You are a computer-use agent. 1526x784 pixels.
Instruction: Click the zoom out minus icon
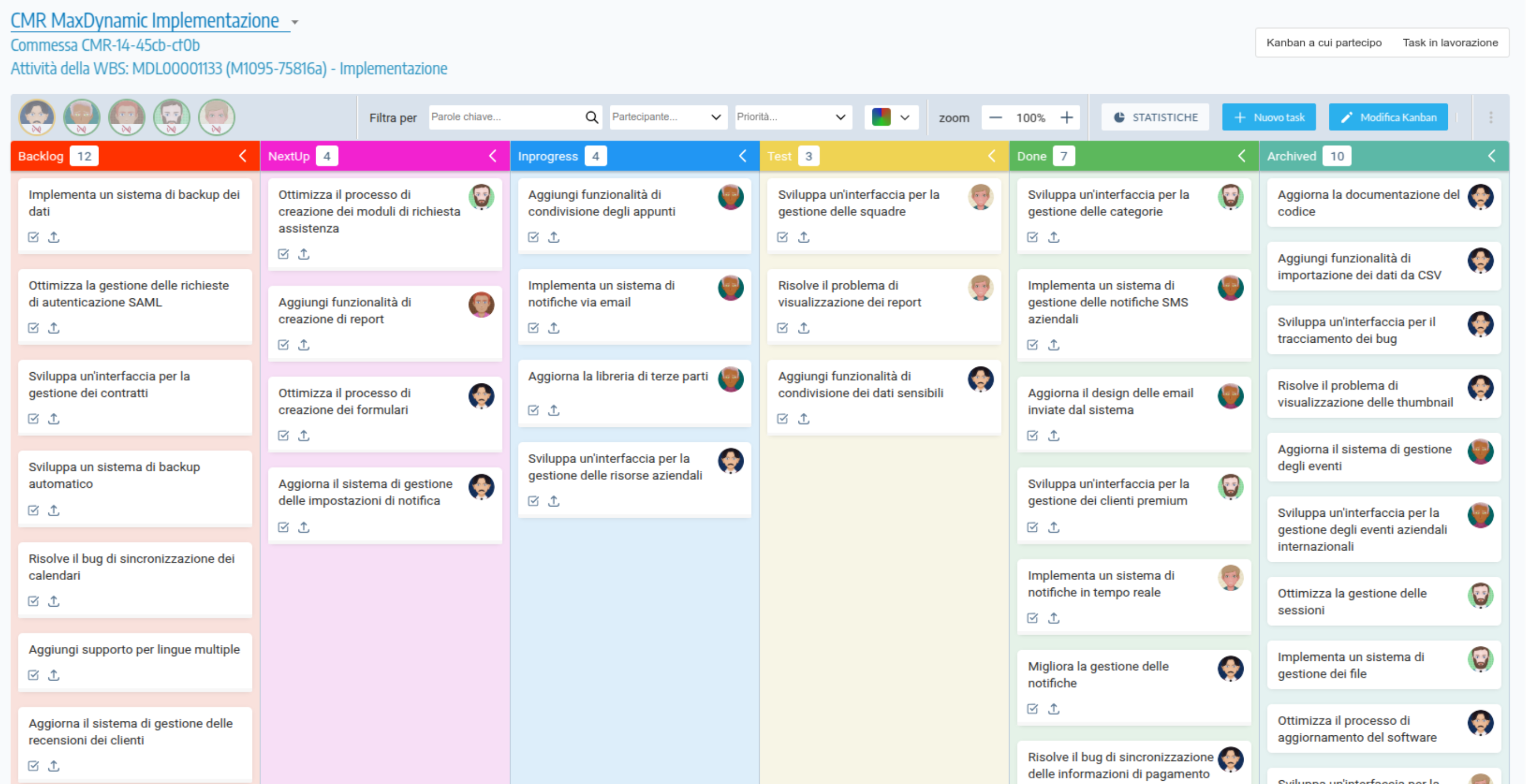[x=995, y=117]
